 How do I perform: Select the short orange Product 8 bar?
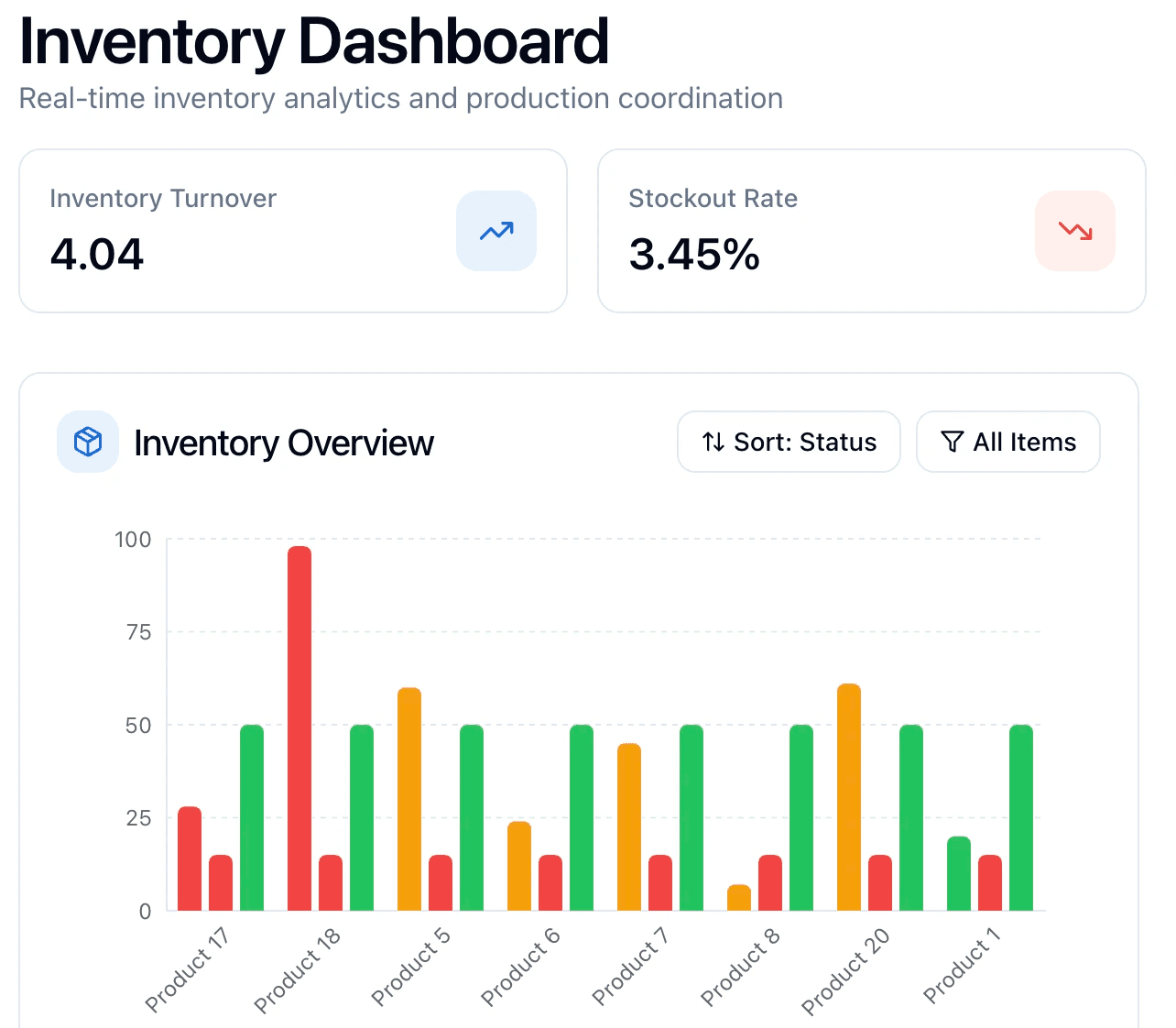[x=739, y=898]
